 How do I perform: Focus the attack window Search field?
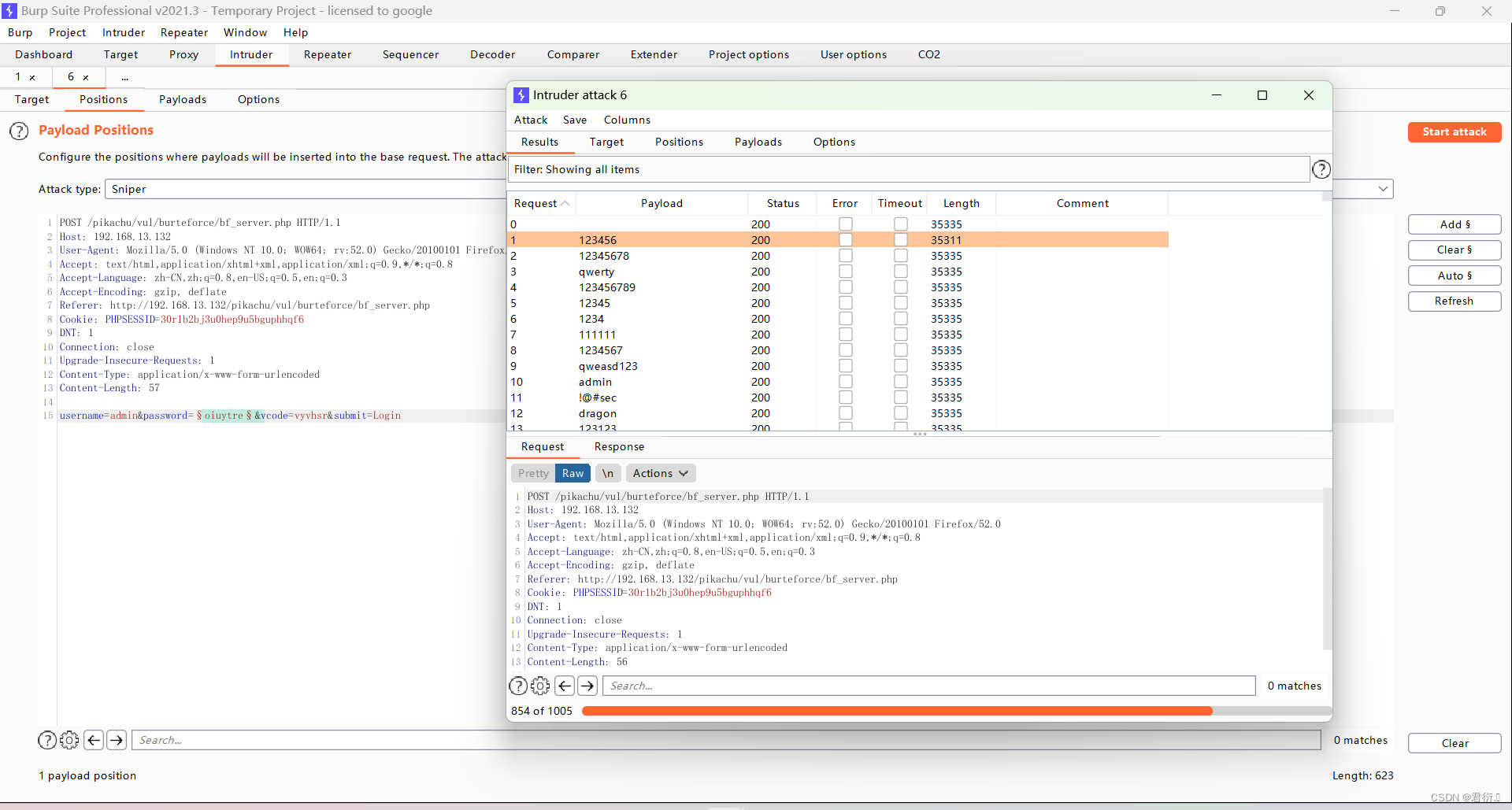pos(929,686)
